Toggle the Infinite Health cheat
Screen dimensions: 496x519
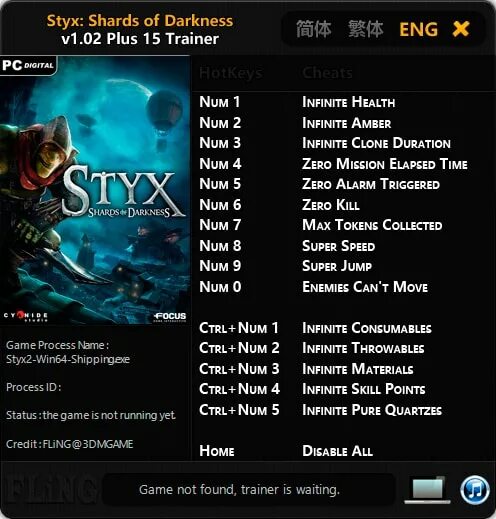click(x=348, y=102)
